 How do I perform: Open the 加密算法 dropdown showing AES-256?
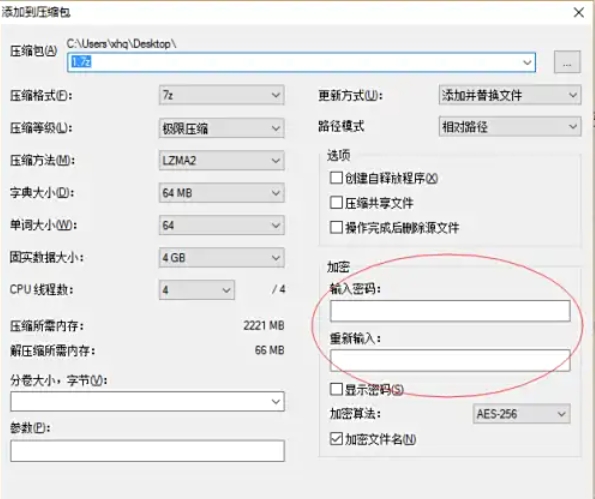521,414
